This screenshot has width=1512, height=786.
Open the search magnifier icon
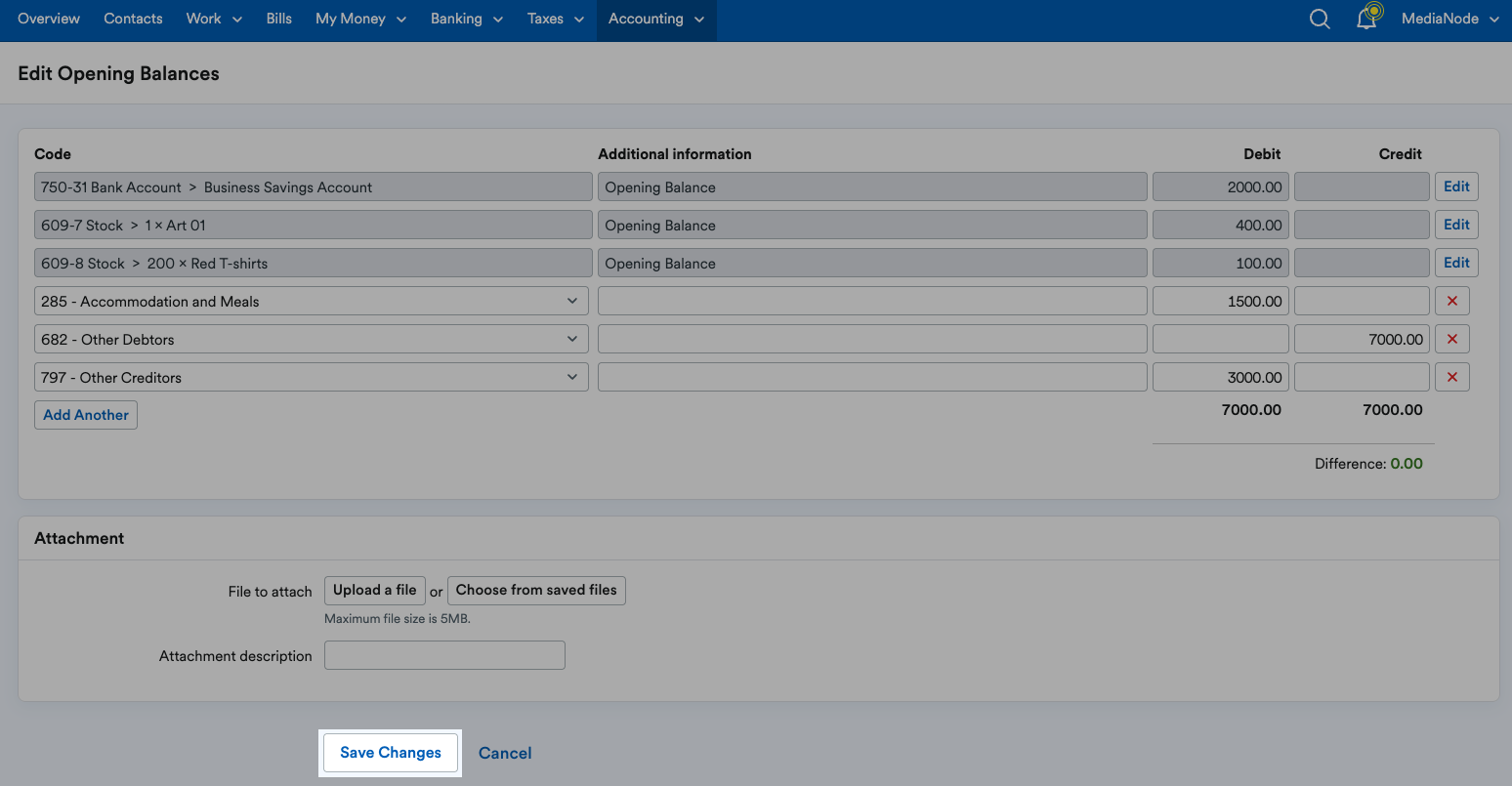[x=1320, y=20]
